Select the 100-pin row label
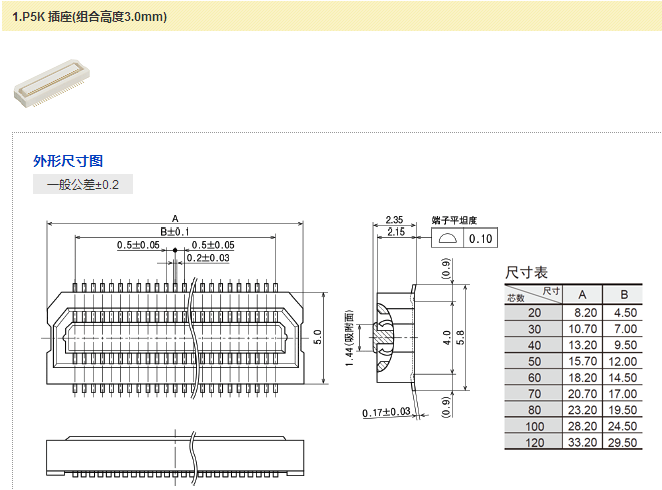This screenshot has height=490, width=662. point(534,425)
